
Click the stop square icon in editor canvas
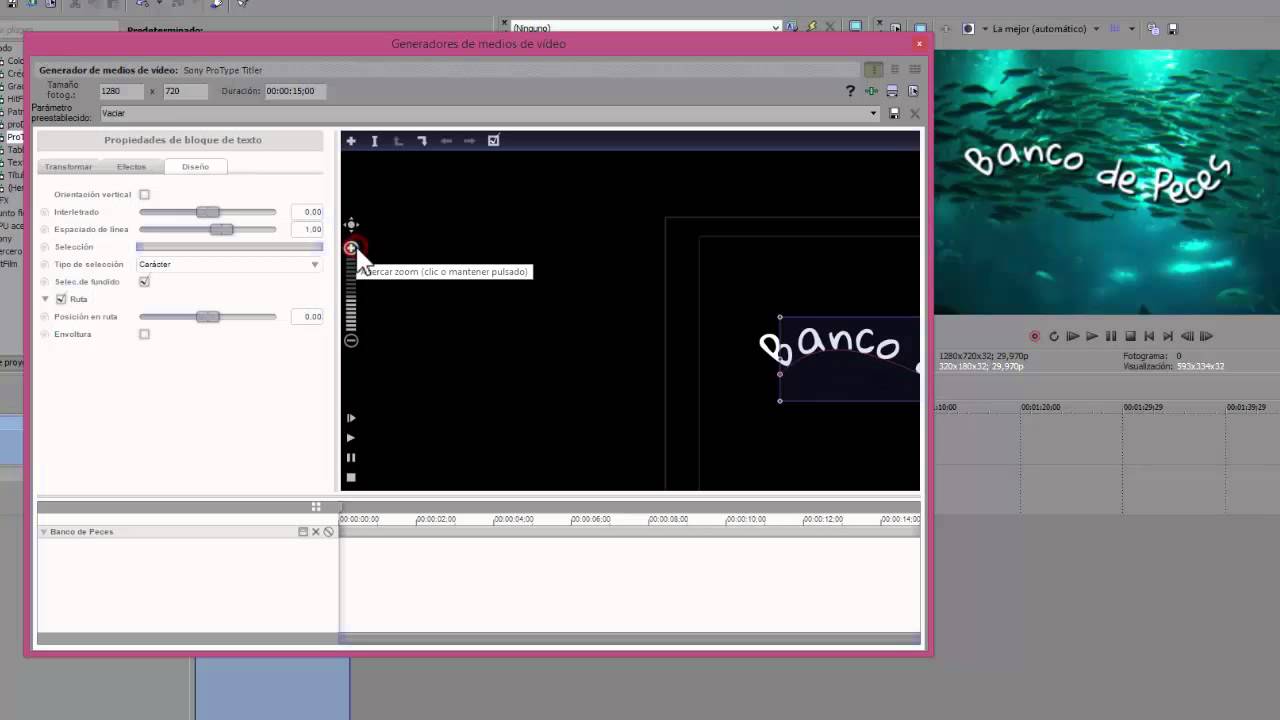pyautogui.click(x=351, y=478)
